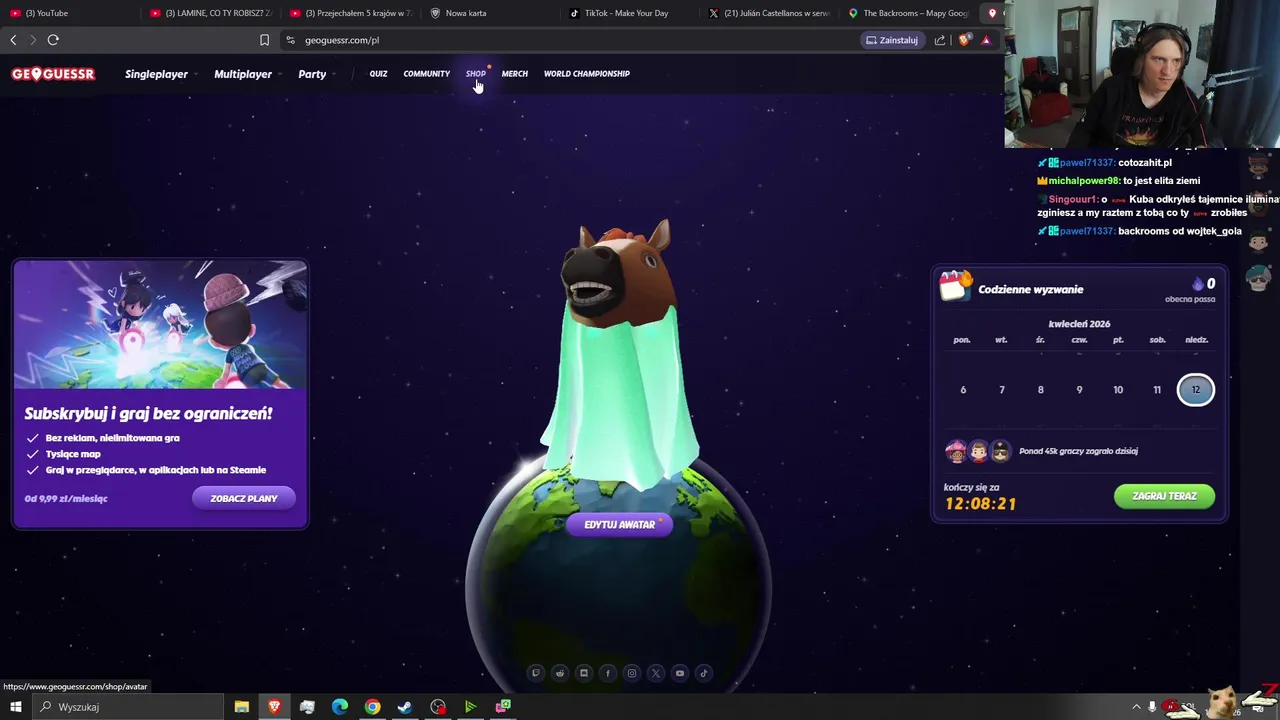The height and width of the screenshot is (720, 1280).
Task: Click the Brave browser taskbar icon
Action: [x=274, y=707]
